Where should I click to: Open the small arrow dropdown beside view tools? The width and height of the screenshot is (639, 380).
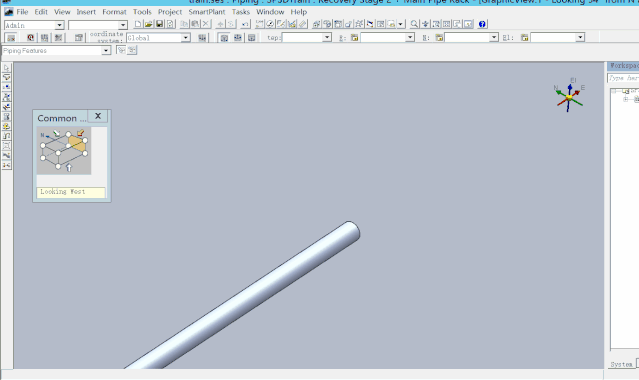(401, 24)
